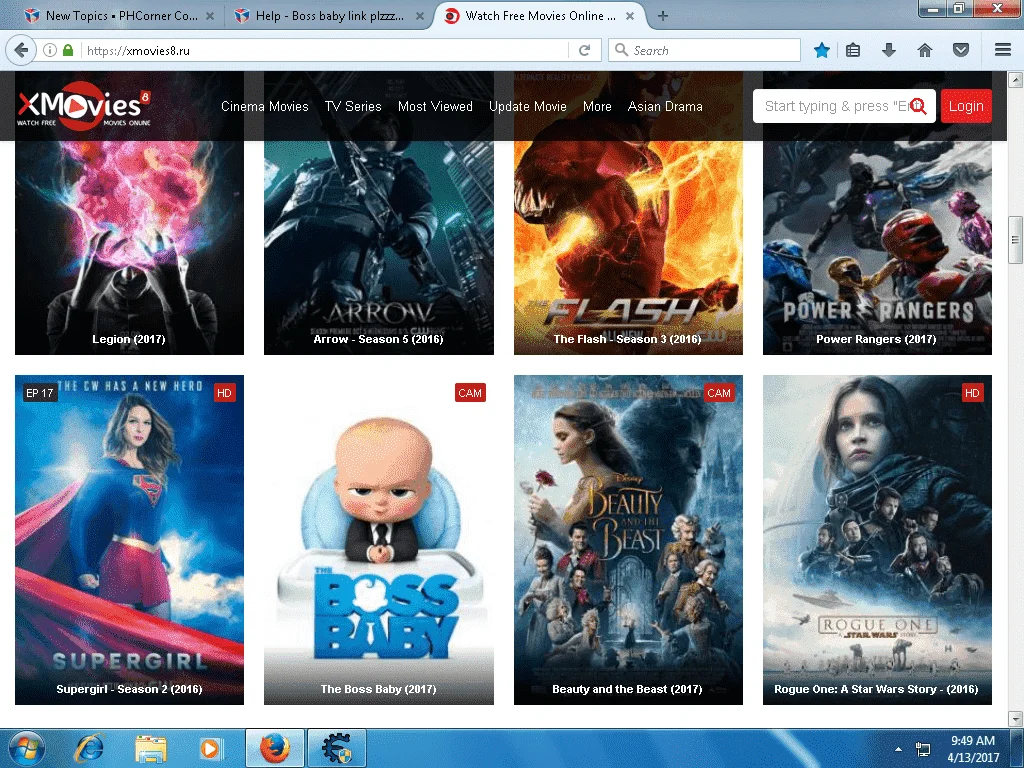Click the red magnifier search icon on XMovies
The image size is (1024, 768).
click(918, 106)
